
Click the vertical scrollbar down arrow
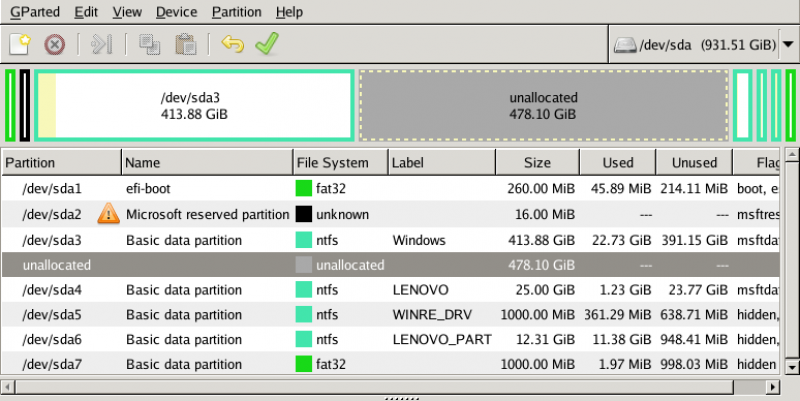coord(791,366)
